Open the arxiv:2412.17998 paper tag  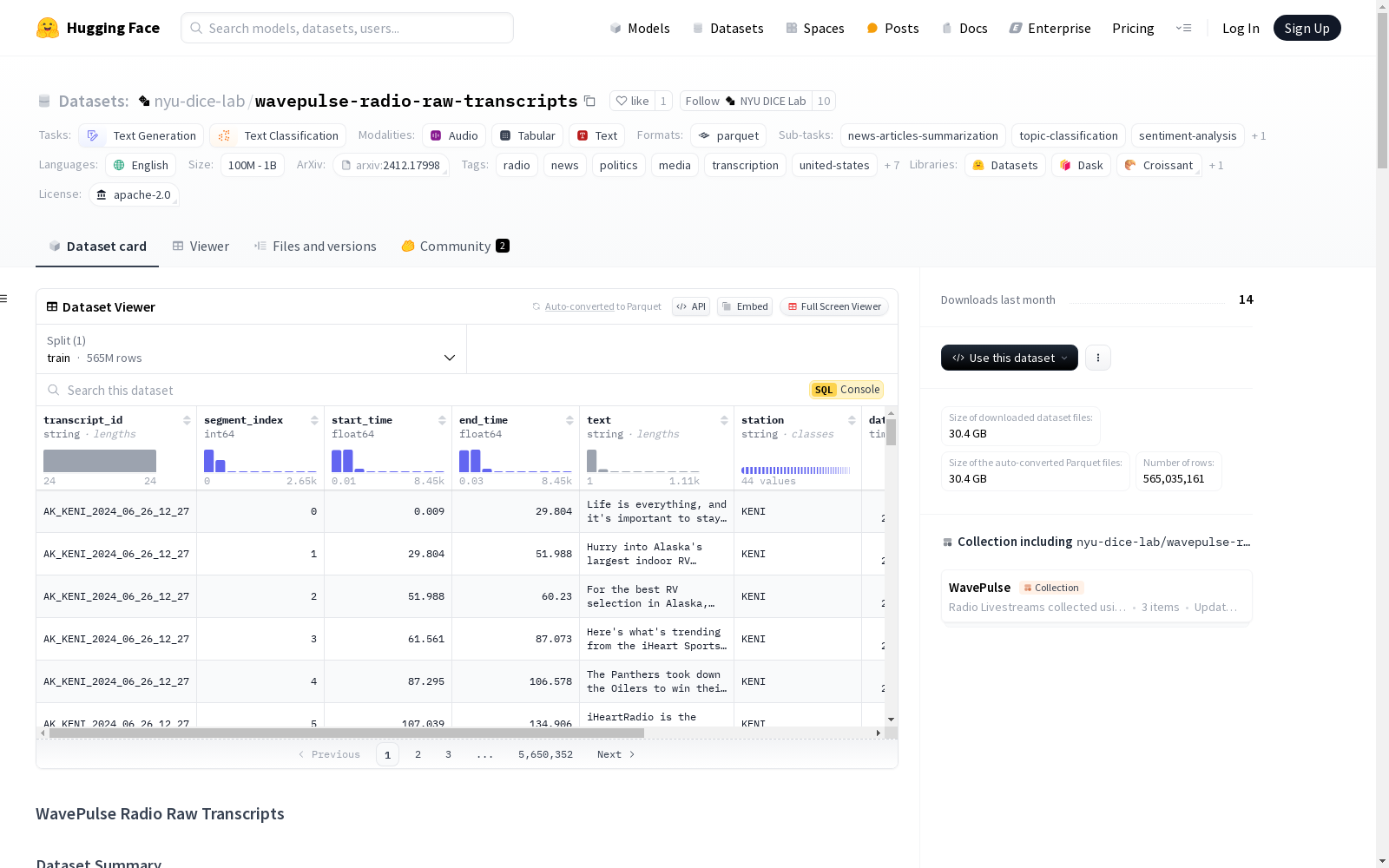coord(391,165)
